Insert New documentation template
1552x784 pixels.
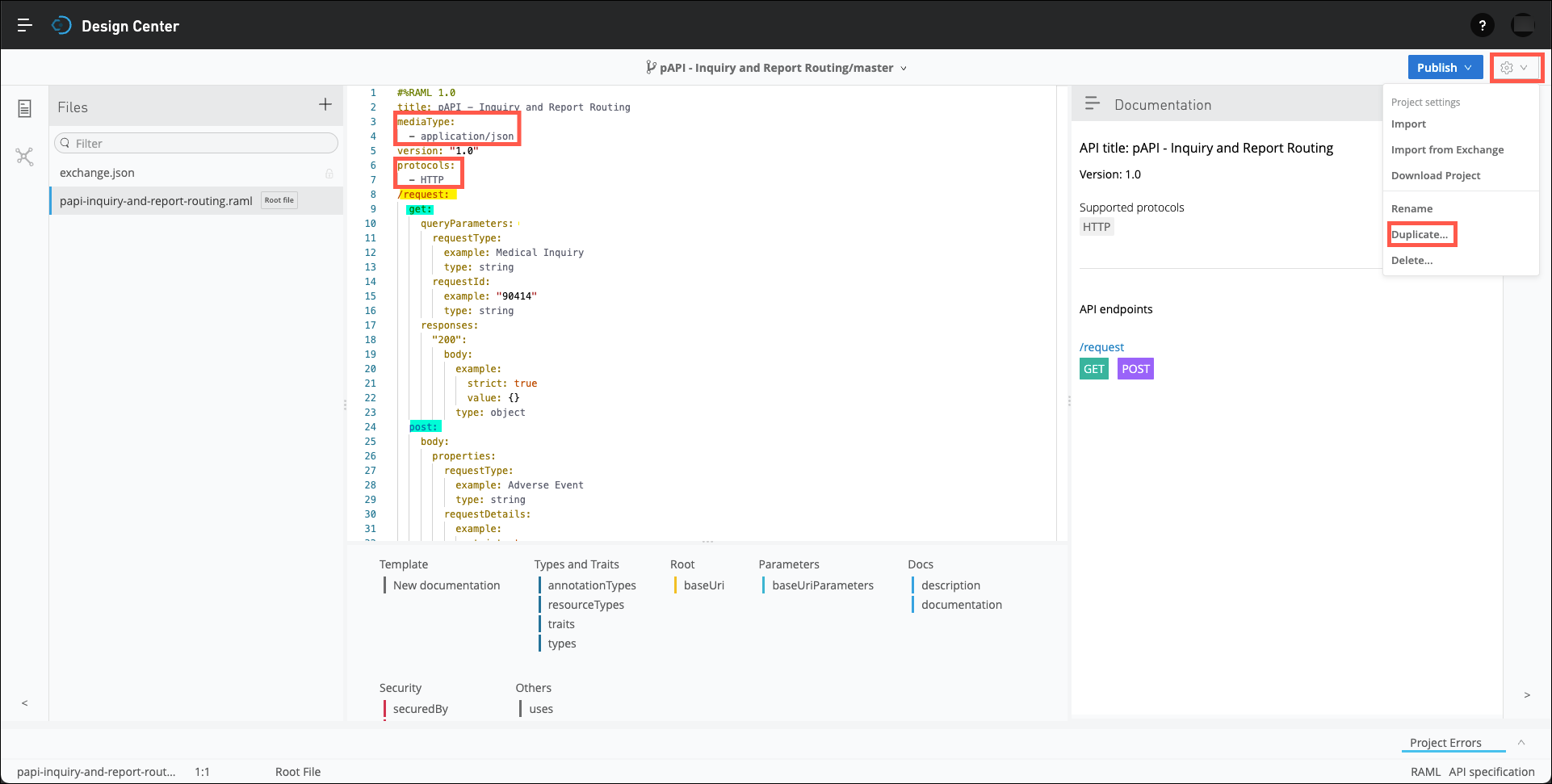[x=446, y=585]
